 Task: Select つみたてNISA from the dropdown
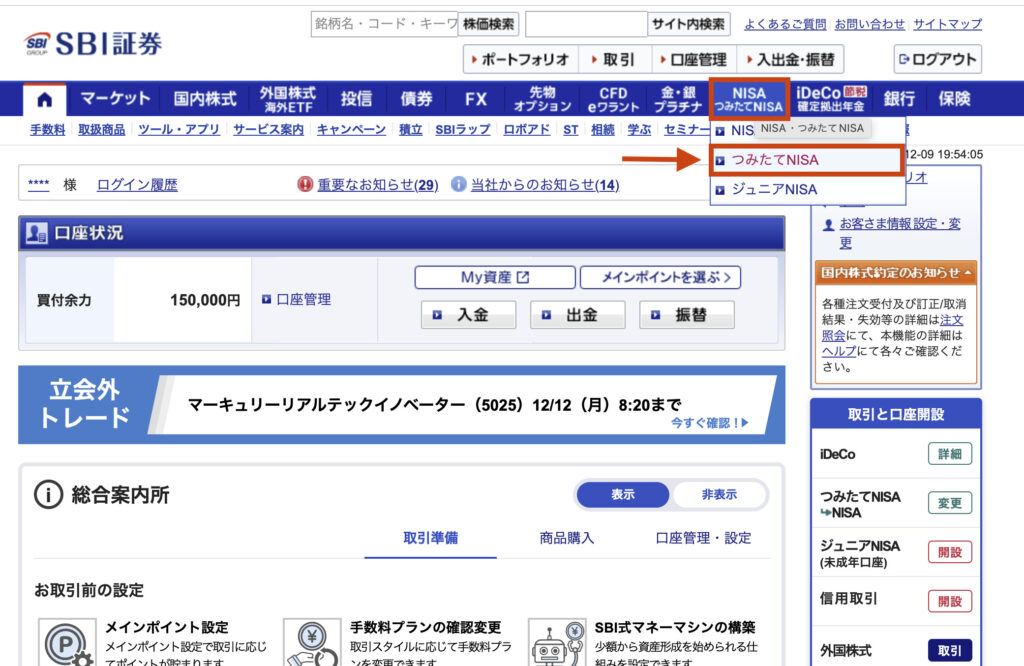(807, 160)
